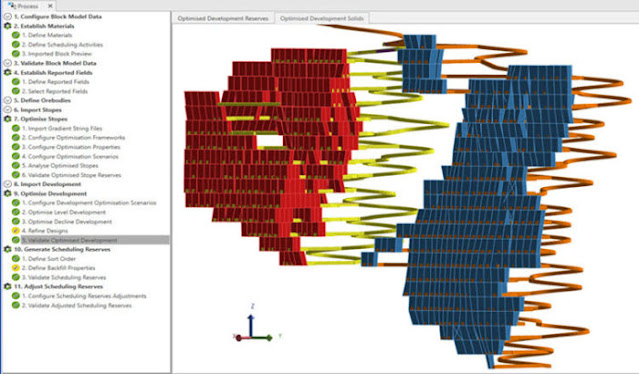Close the Process panel tab
639x374 pixels.
50,6
